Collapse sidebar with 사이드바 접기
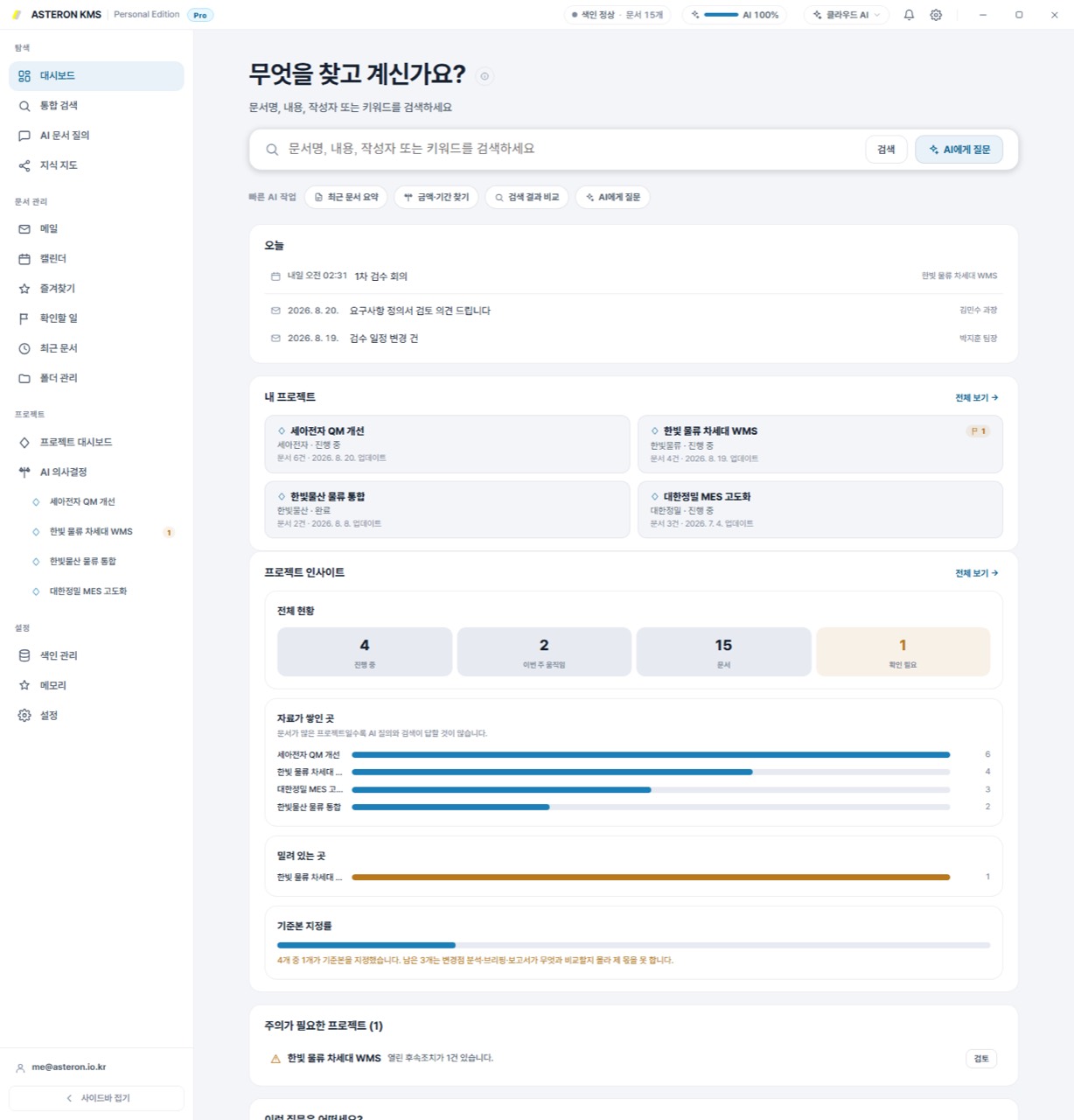 point(96,1098)
